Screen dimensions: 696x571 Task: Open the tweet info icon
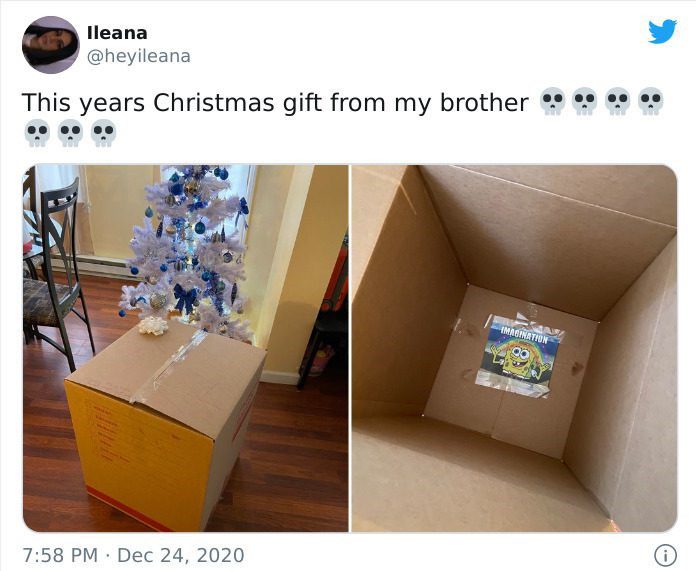665,555
